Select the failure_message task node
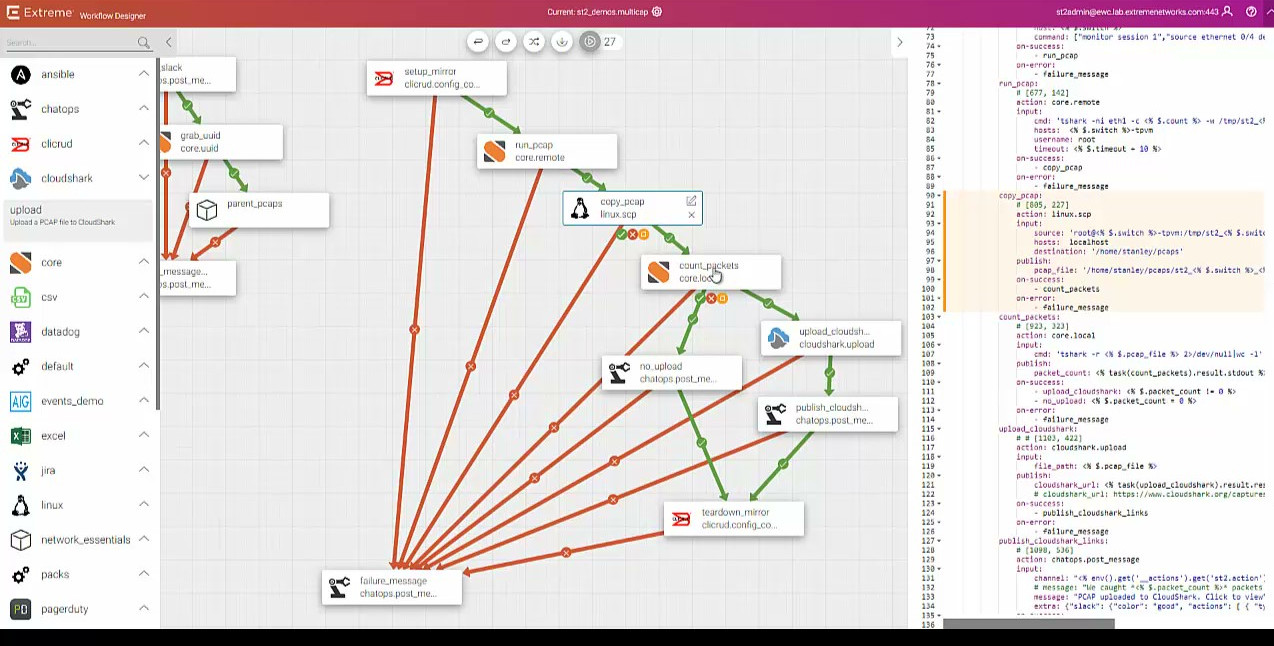Image resolution: width=1274 pixels, height=646 pixels. tap(392, 587)
